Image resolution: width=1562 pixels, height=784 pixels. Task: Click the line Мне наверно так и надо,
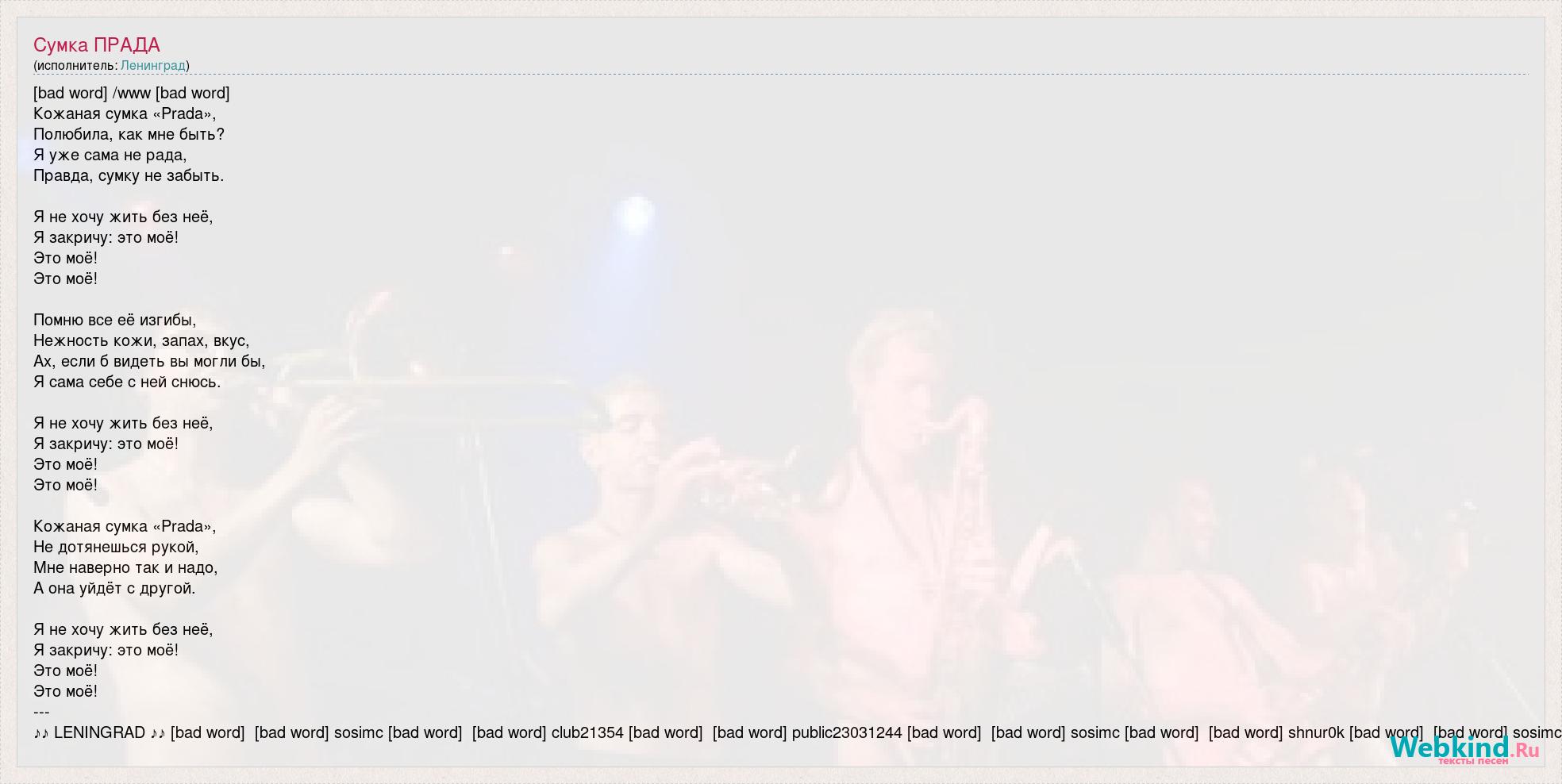tap(125, 567)
